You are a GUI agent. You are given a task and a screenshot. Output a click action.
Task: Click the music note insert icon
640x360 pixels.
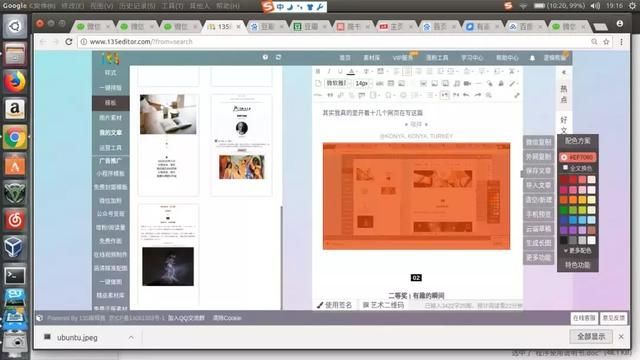click(x=457, y=83)
